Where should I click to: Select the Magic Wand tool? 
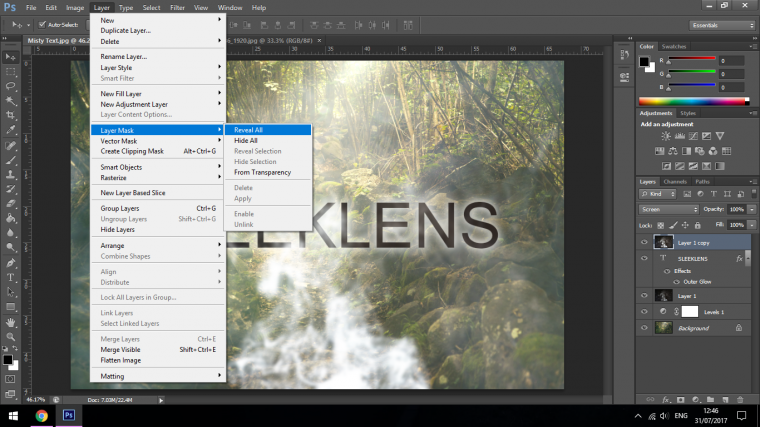(x=10, y=101)
